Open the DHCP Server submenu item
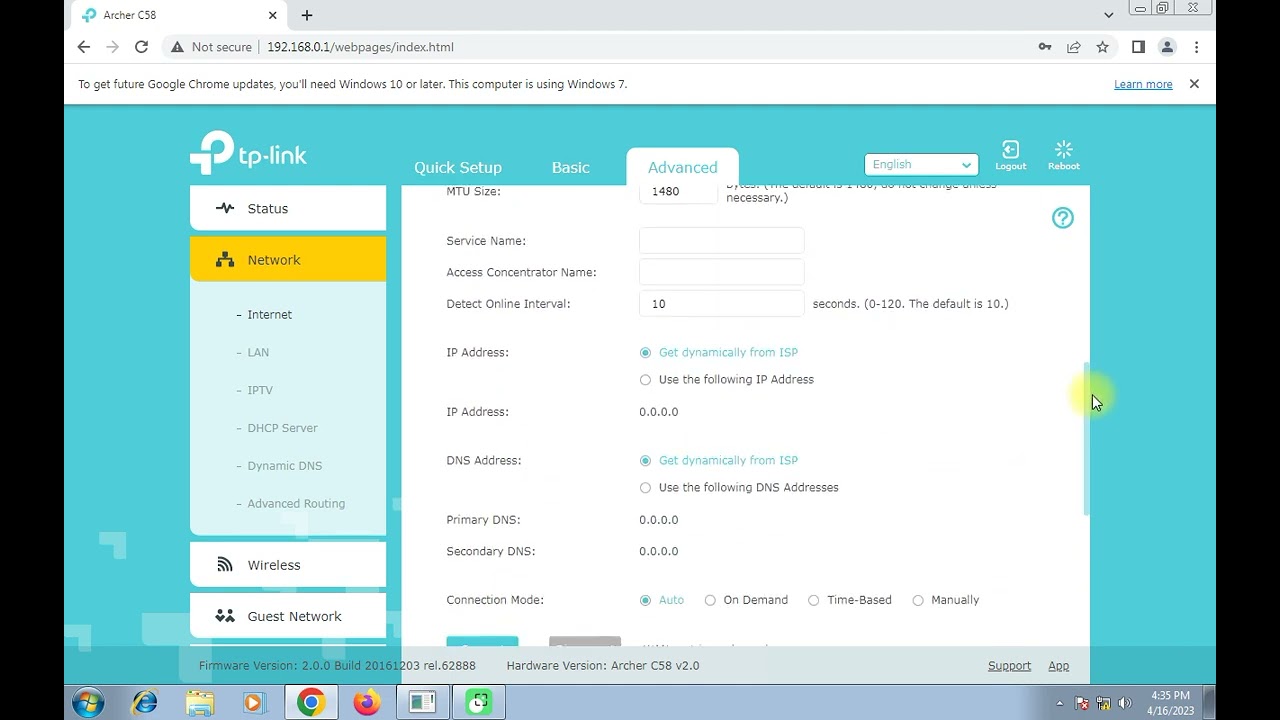Image resolution: width=1280 pixels, height=720 pixels. [x=282, y=428]
